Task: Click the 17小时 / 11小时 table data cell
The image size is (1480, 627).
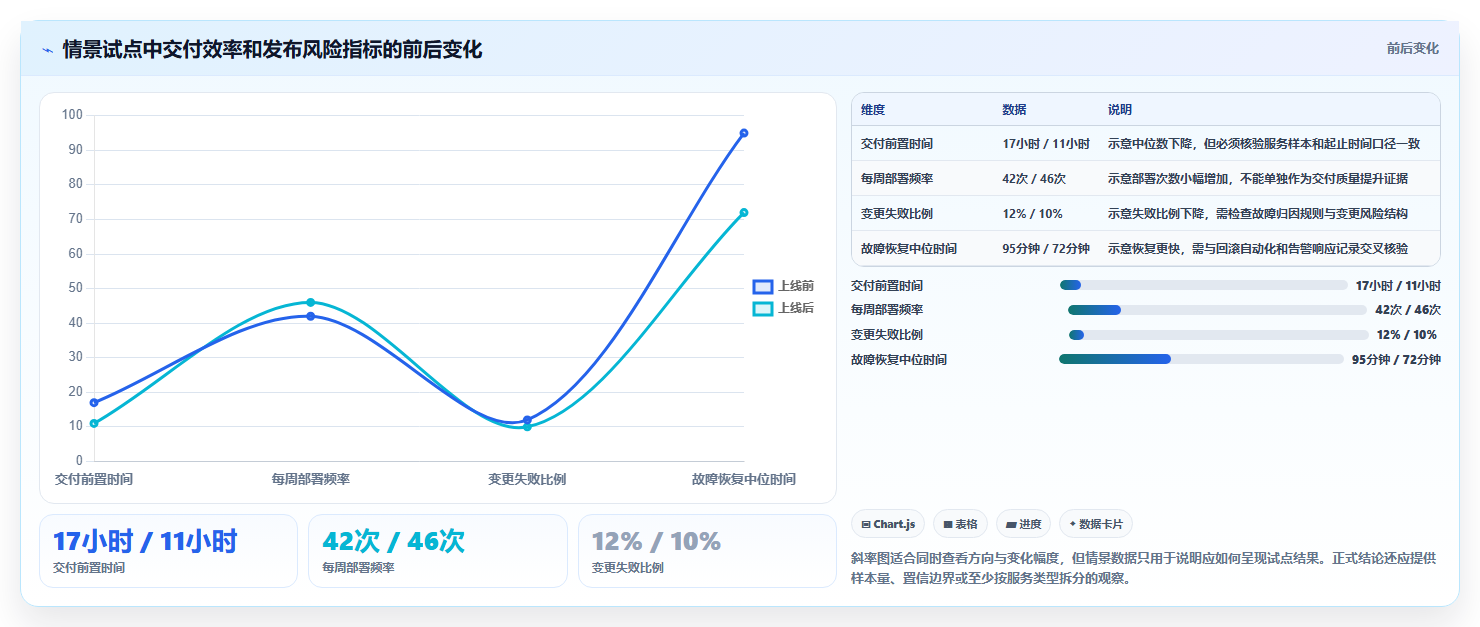Action: click(x=1046, y=144)
